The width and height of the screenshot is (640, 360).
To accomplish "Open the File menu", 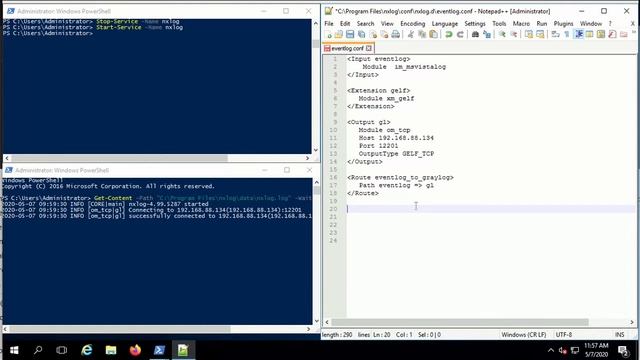I will click(329, 24).
